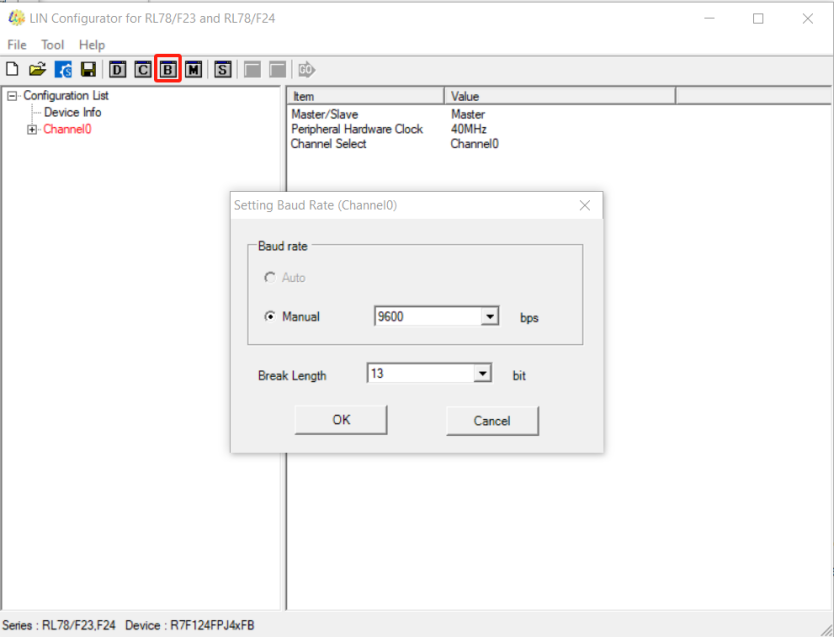Click OK to confirm baud rate

coord(341,420)
